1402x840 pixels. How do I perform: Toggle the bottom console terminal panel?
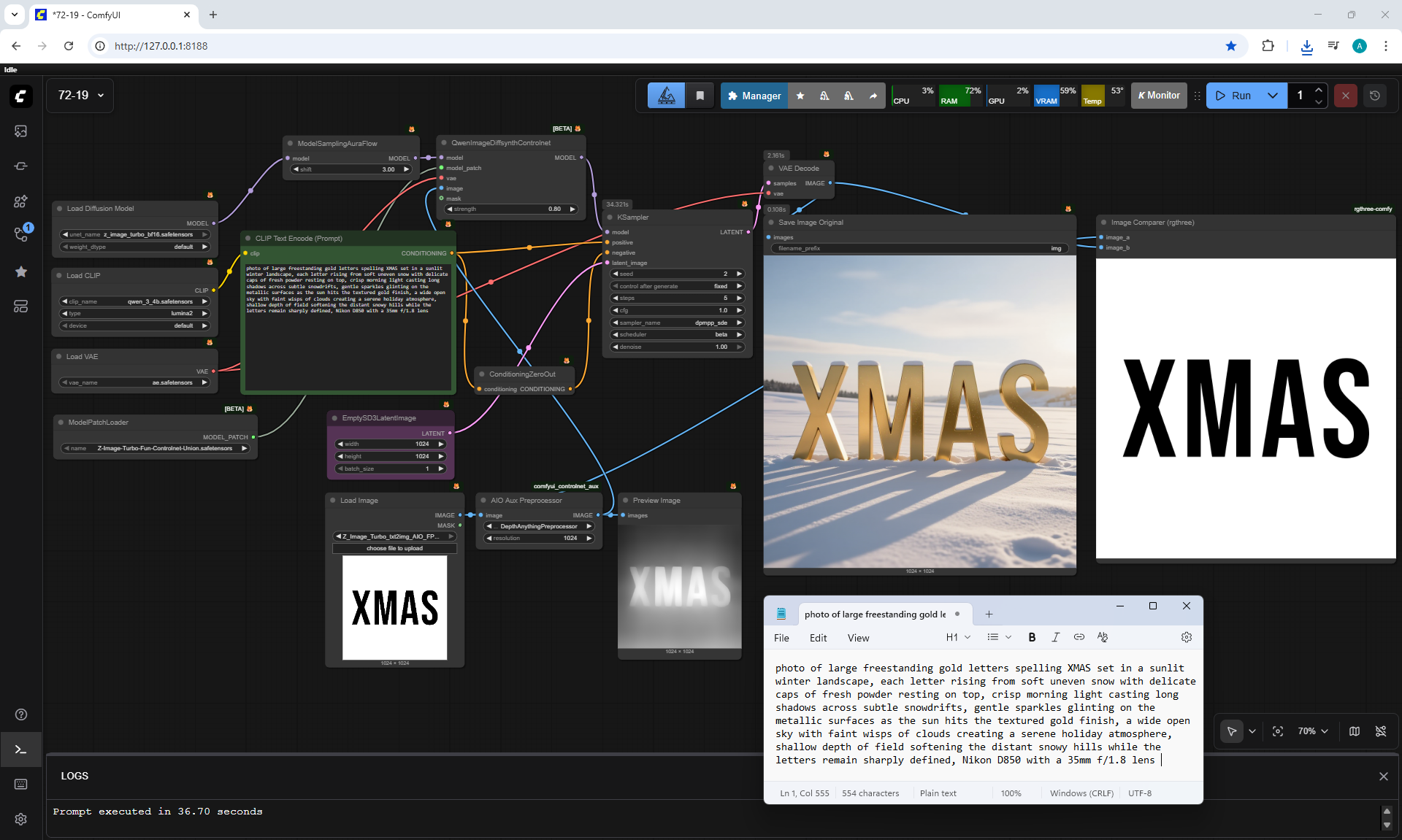click(20, 750)
